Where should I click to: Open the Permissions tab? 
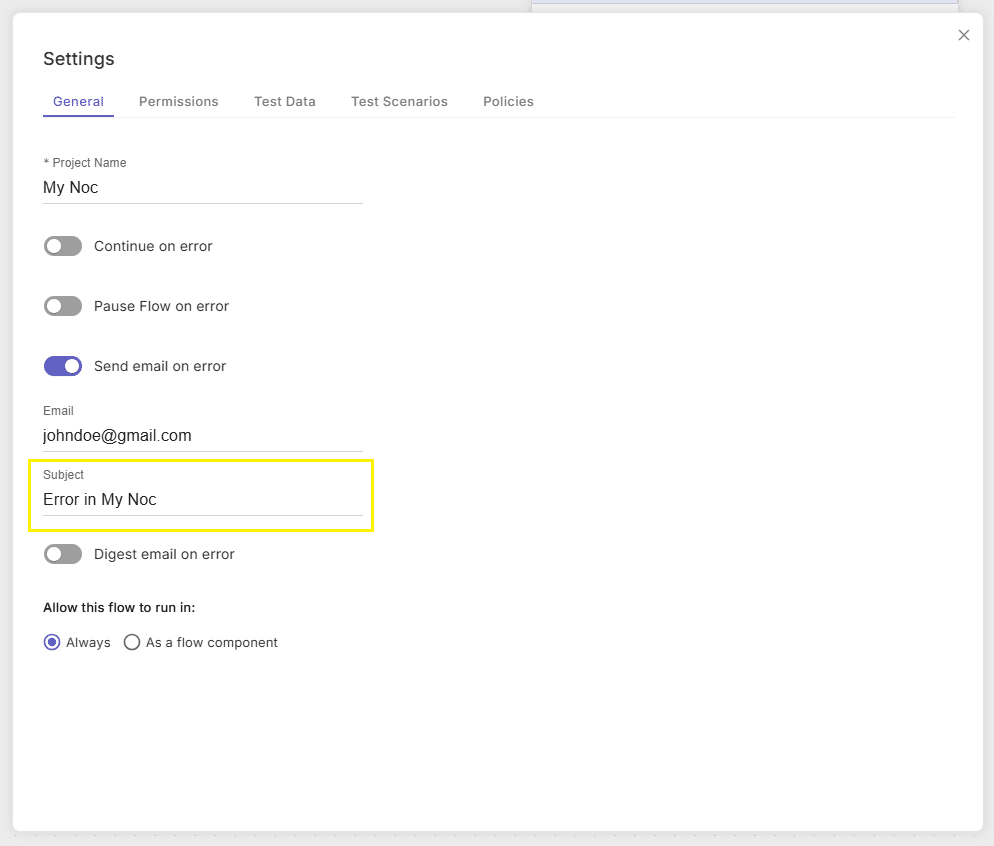(x=179, y=101)
